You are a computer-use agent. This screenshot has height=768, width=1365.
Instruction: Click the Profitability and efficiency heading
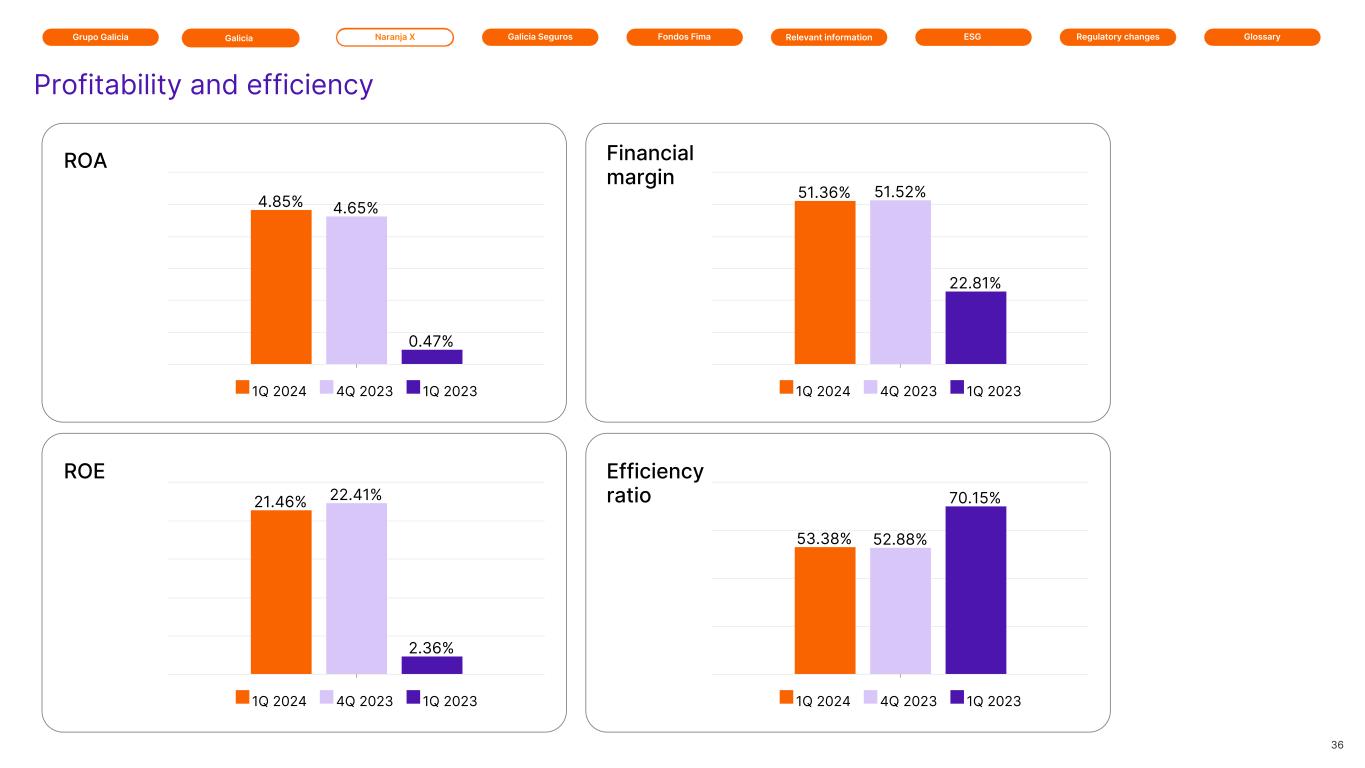coord(203,85)
